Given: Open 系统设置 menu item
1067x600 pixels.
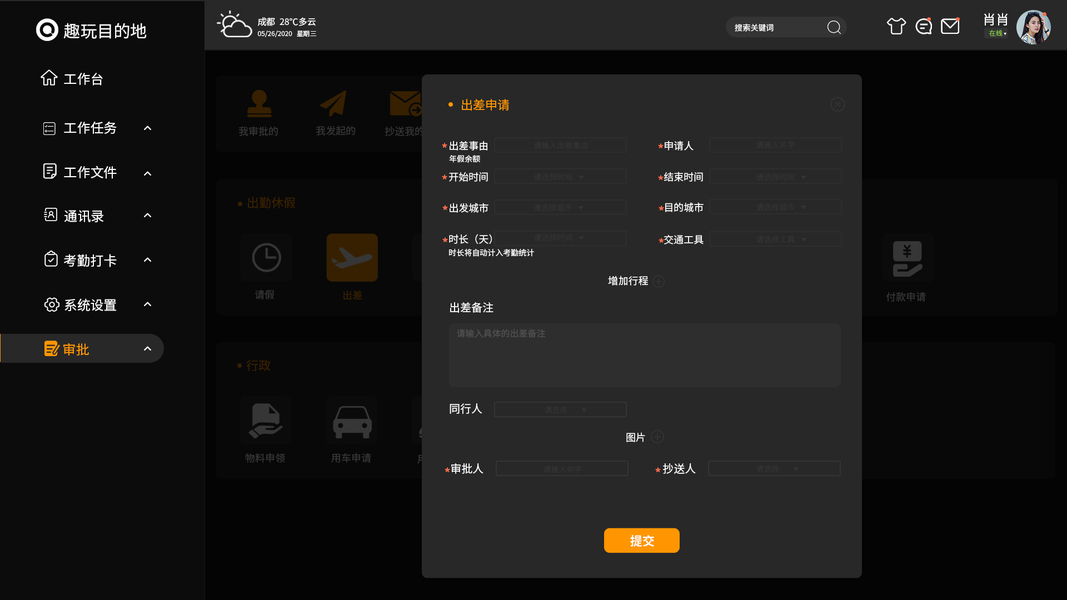Looking at the screenshot, I should coord(79,305).
